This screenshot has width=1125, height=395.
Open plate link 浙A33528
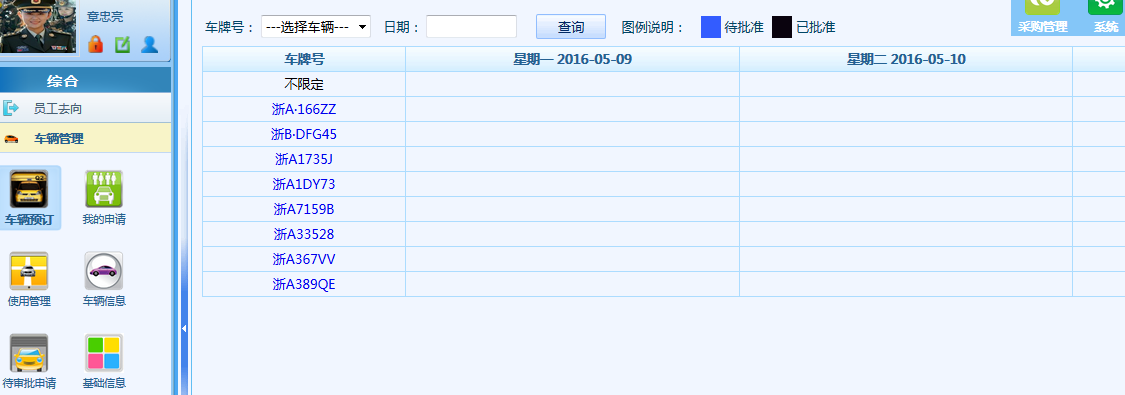click(304, 234)
